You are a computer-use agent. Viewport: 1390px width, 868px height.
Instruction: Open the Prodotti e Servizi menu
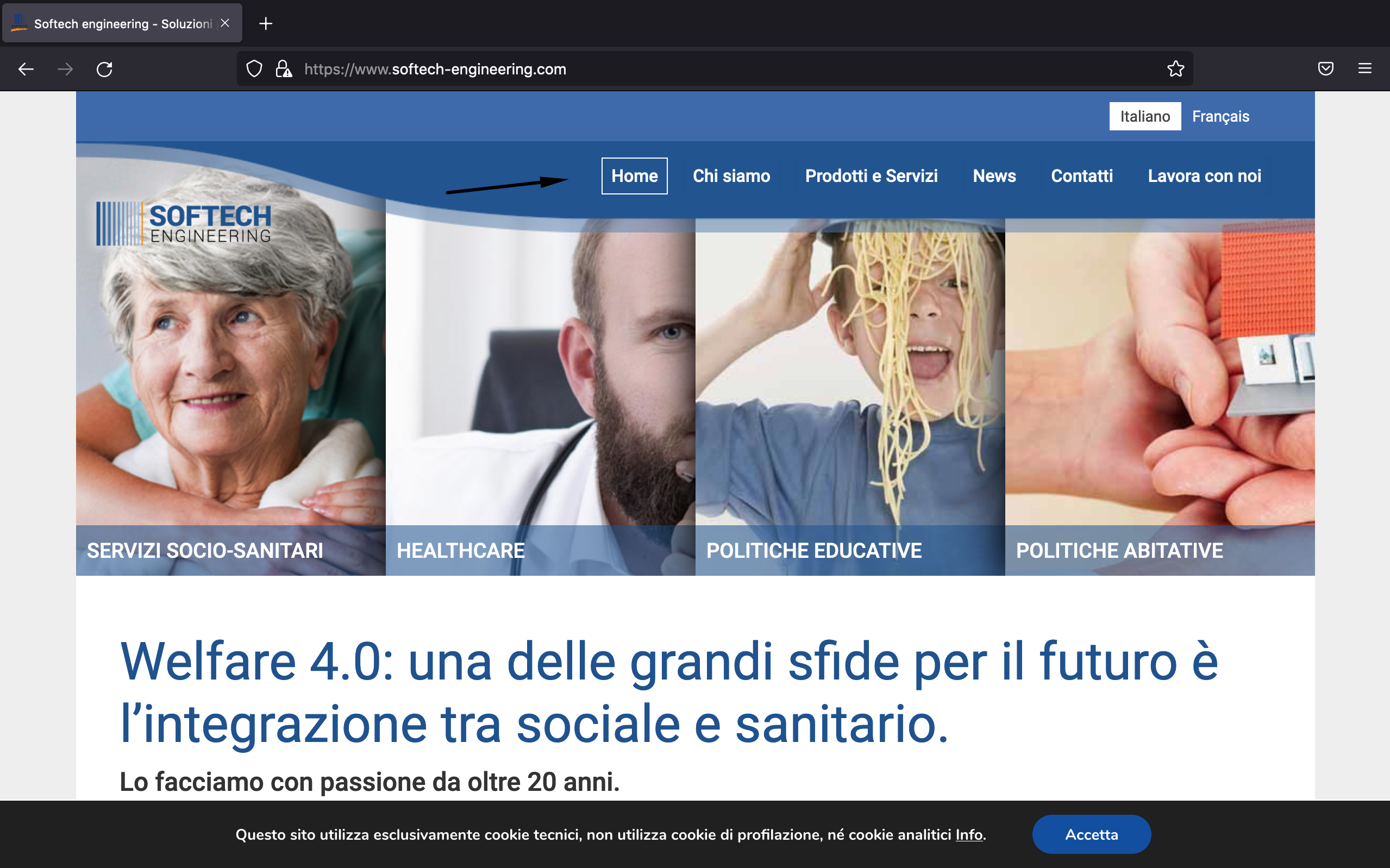pyautogui.click(x=871, y=175)
